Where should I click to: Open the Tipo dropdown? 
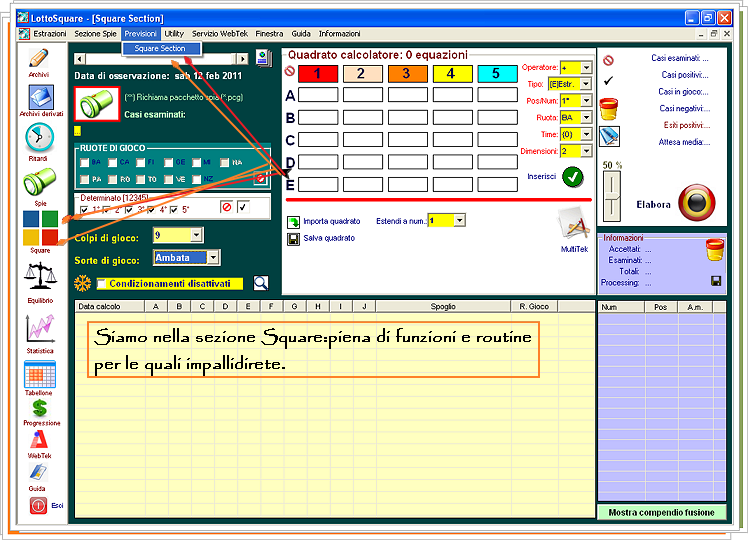click(586, 84)
